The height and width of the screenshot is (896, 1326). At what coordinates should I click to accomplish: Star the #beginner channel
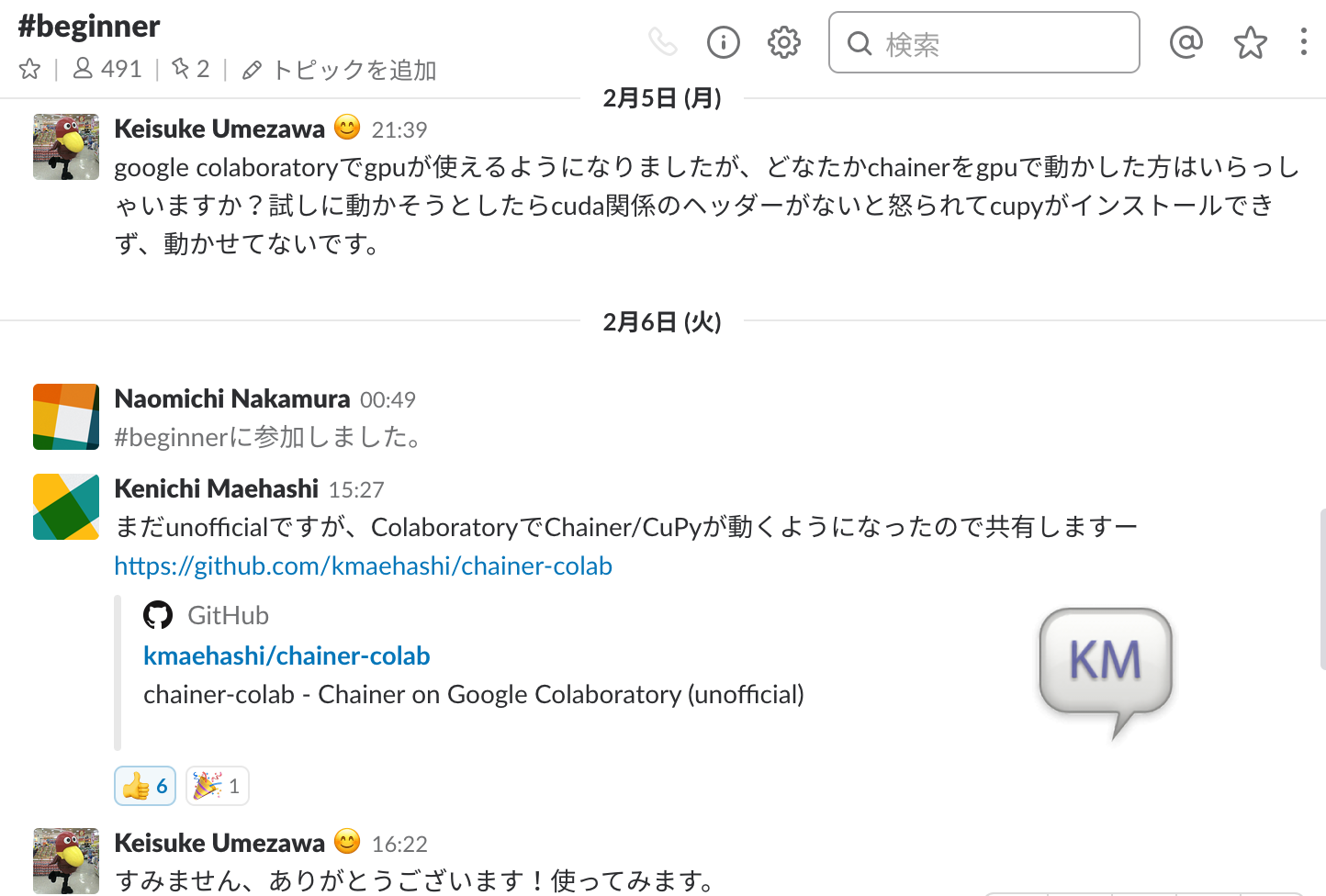(x=29, y=68)
